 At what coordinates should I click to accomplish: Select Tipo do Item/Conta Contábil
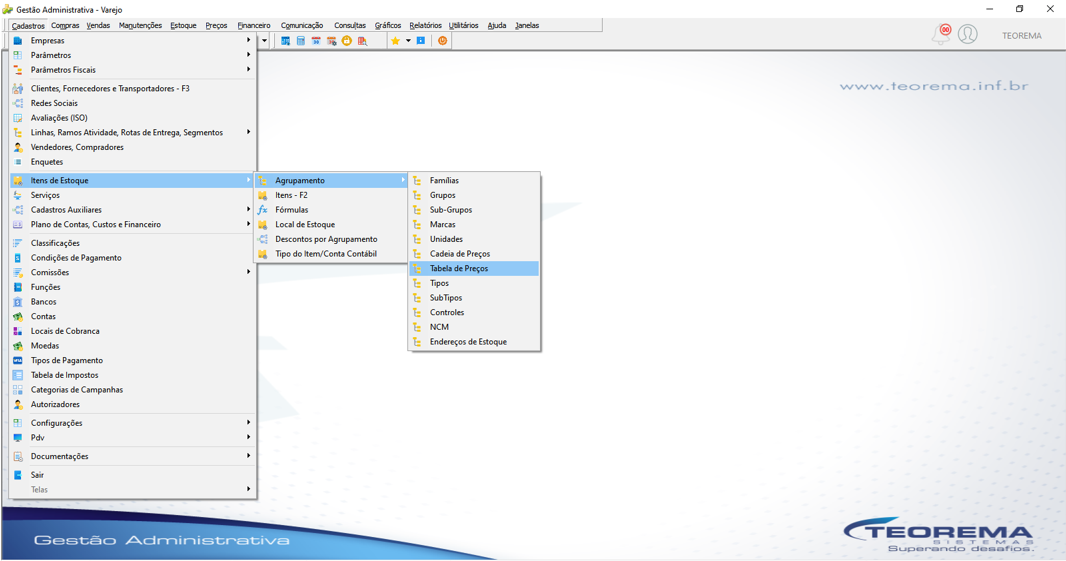click(x=330, y=254)
